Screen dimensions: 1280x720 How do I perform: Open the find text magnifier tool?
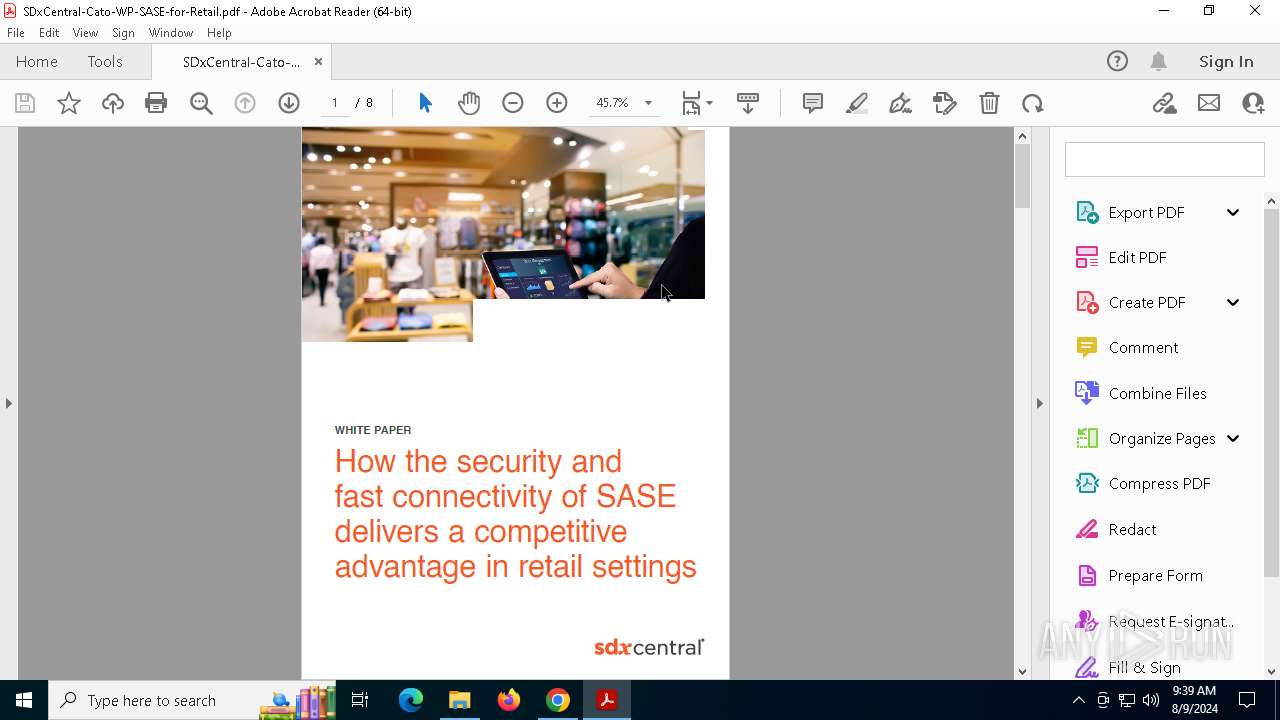201,103
